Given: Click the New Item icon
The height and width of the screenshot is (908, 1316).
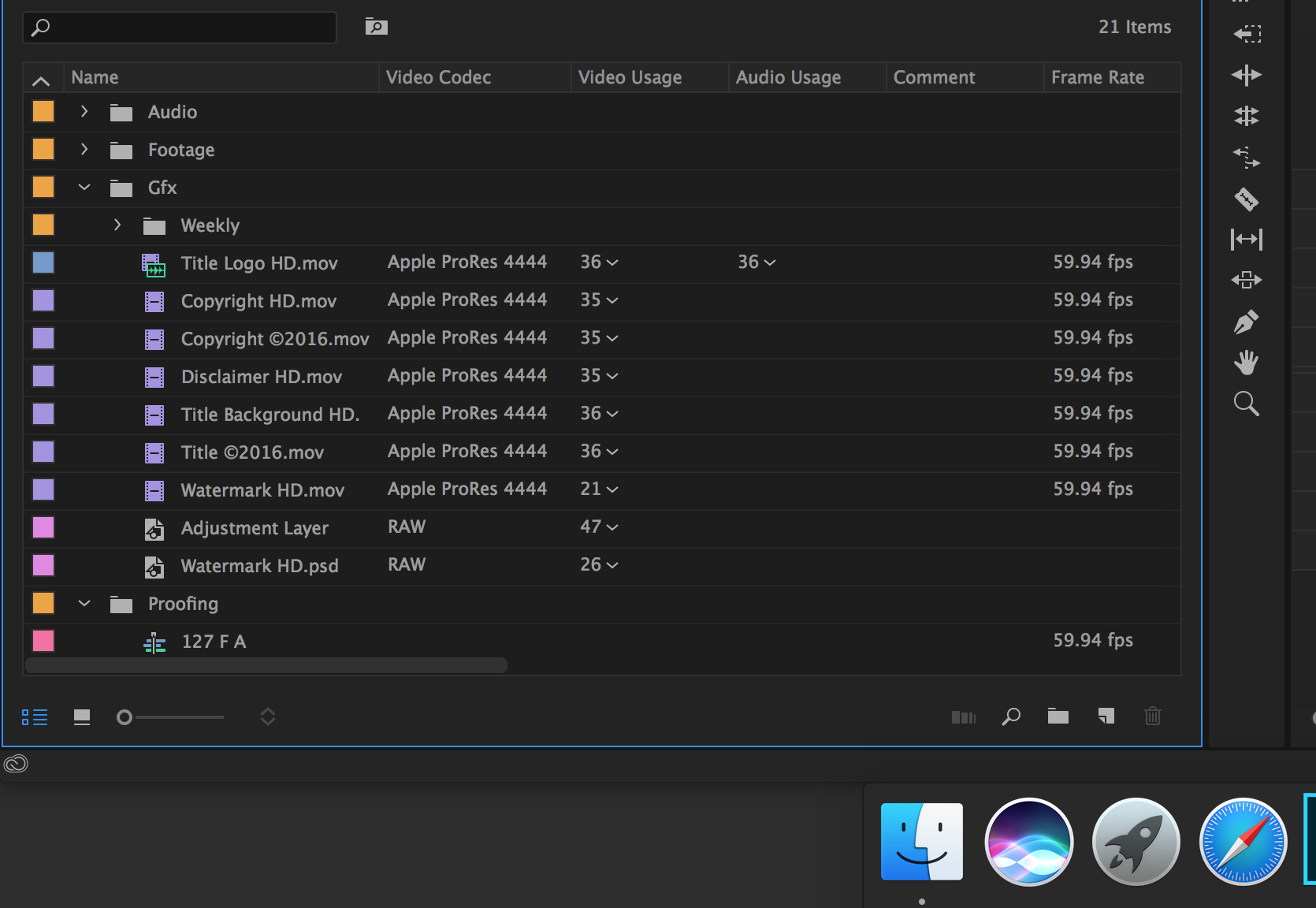Looking at the screenshot, I should point(1106,716).
